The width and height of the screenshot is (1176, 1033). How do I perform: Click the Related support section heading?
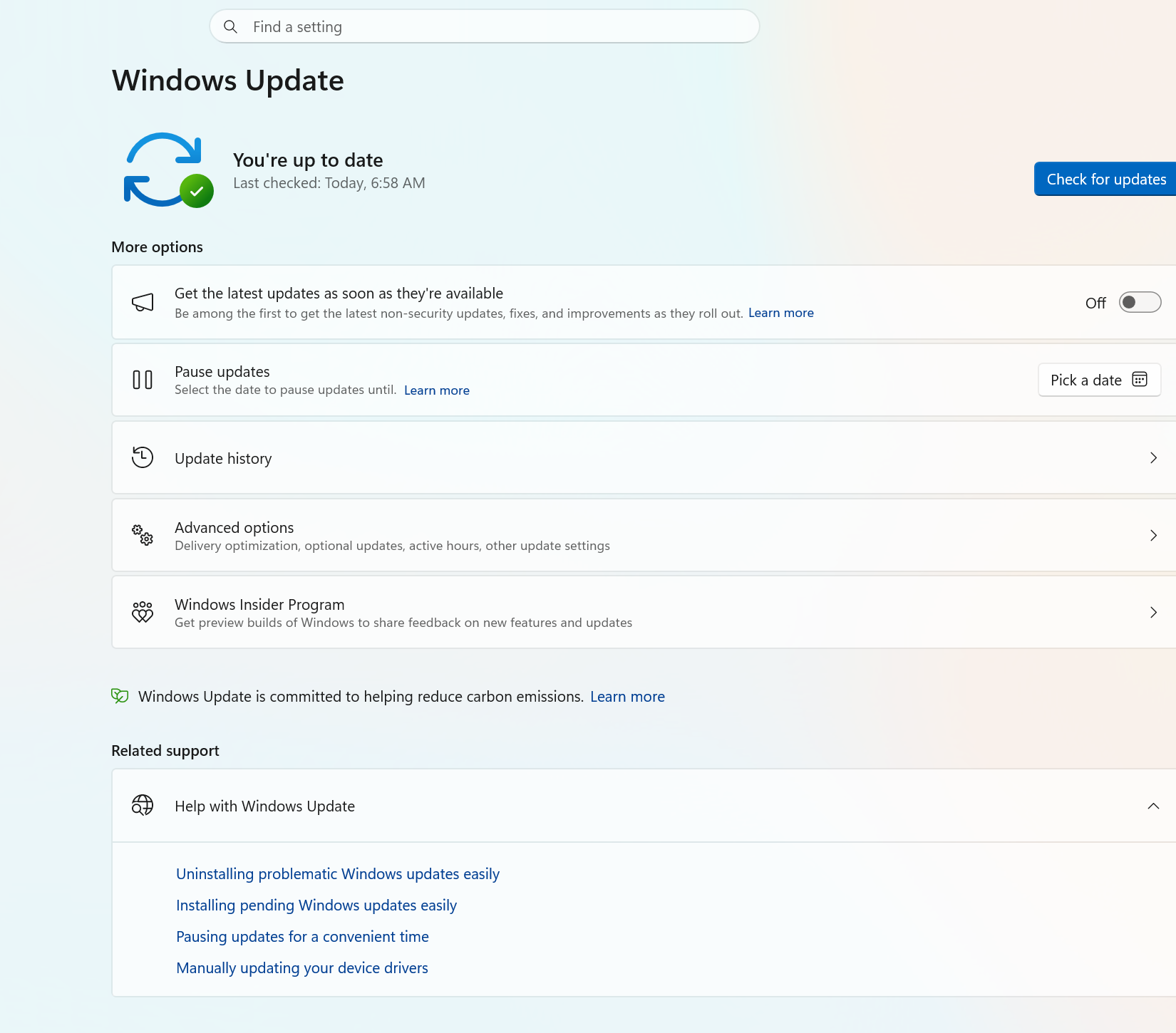[165, 751]
